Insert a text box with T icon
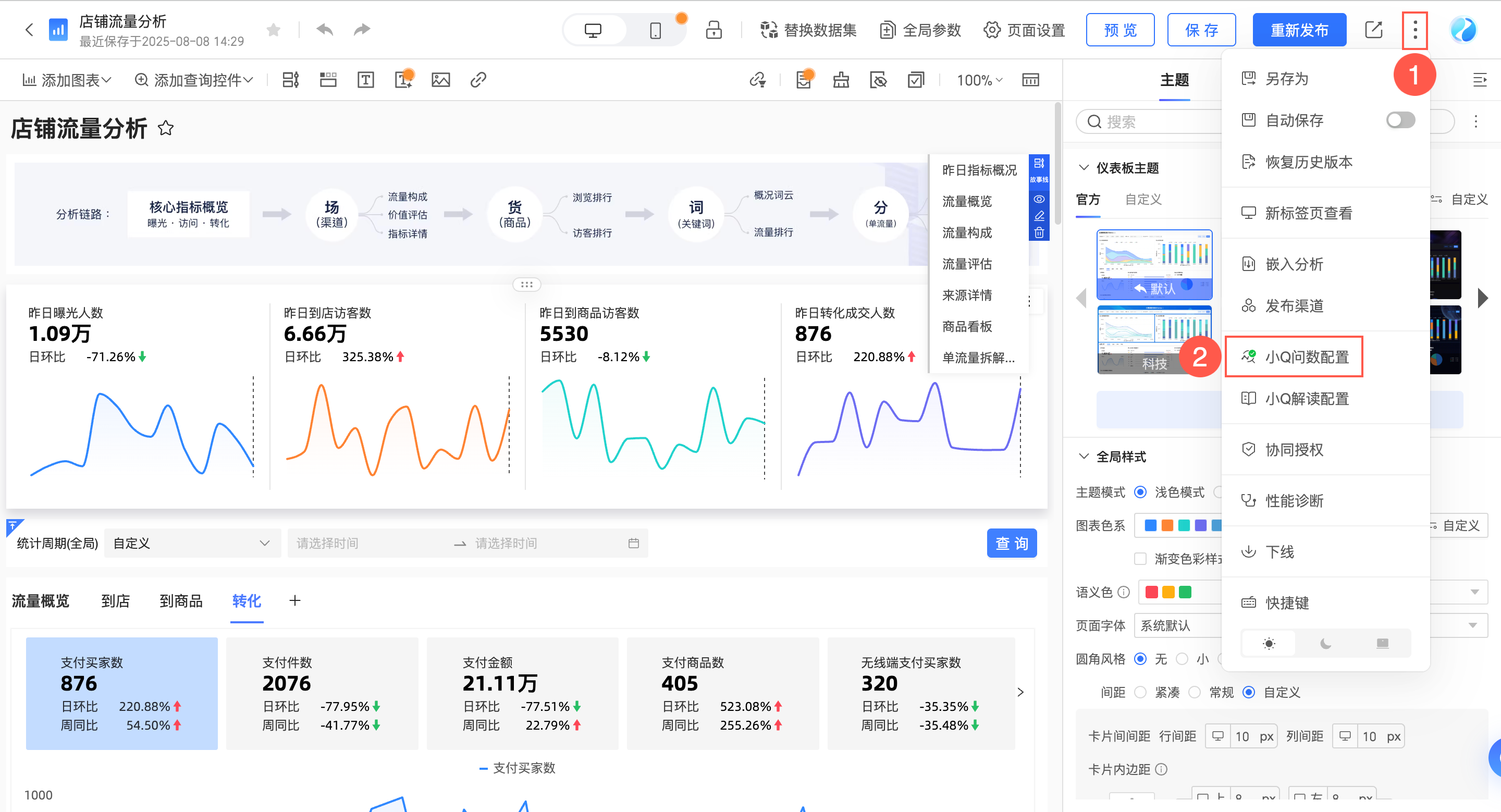The width and height of the screenshot is (1501, 812). pos(365,80)
